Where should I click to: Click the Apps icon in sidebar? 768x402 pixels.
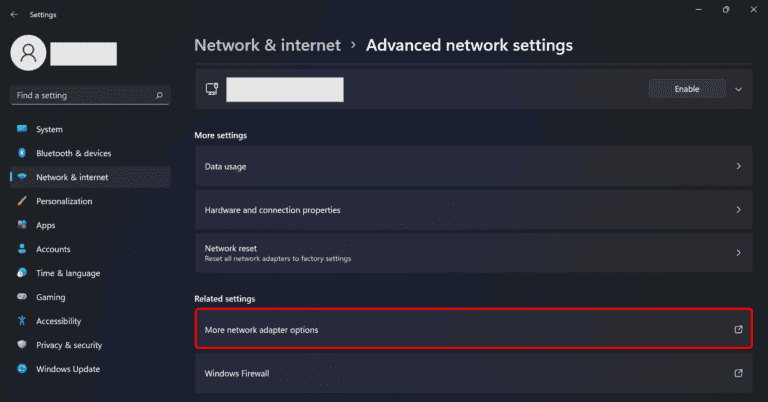[x=21, y=225]
